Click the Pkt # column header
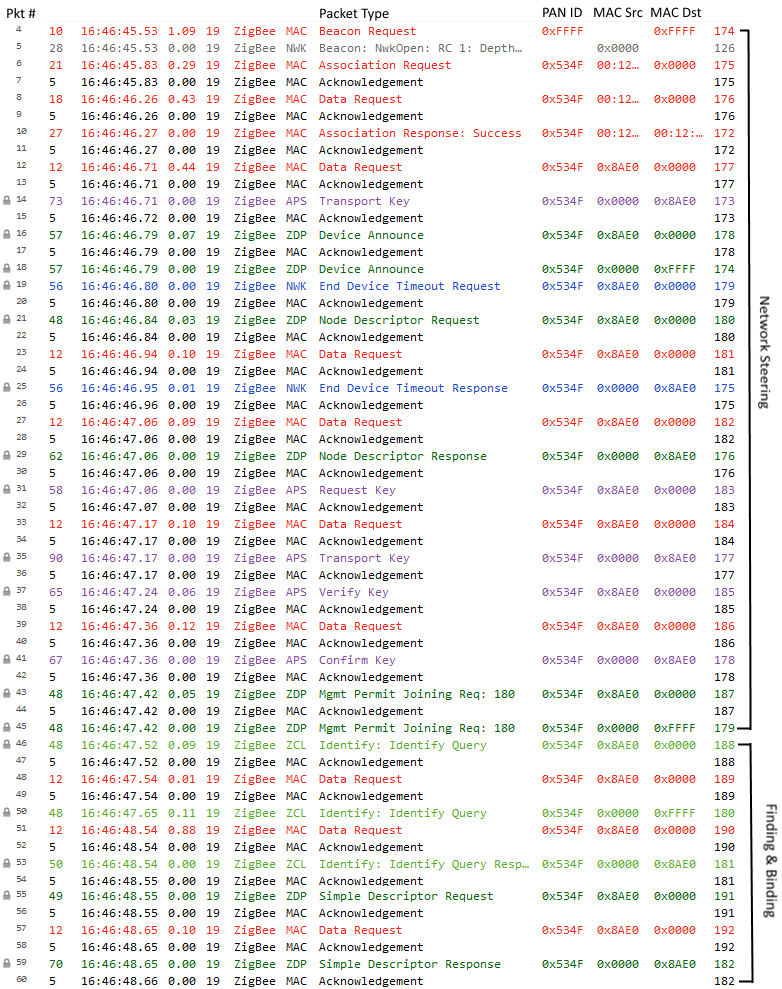Viewport: 782px width, 989px height. click(x=20, y=13)
